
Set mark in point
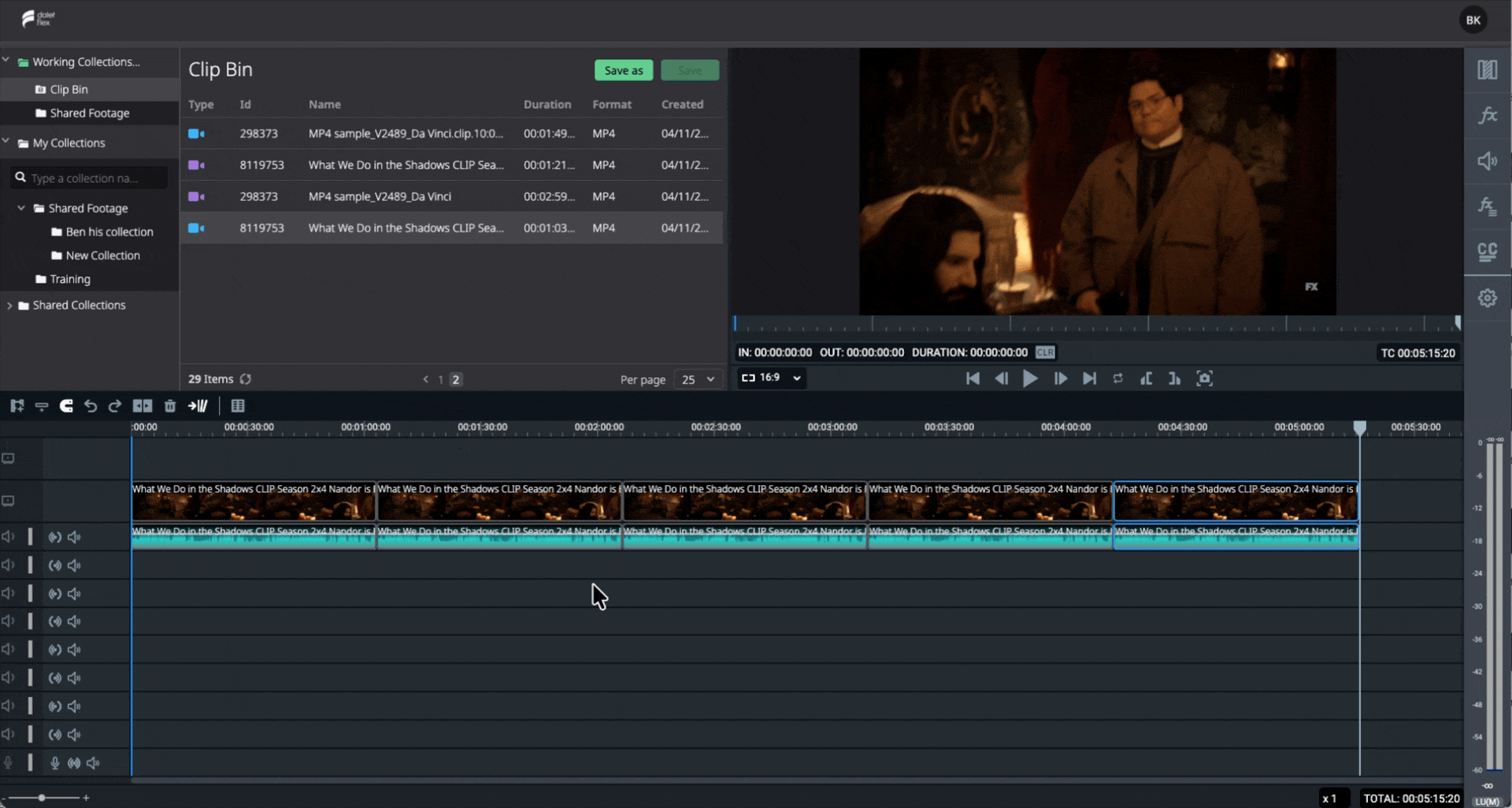coord(1147,379)
